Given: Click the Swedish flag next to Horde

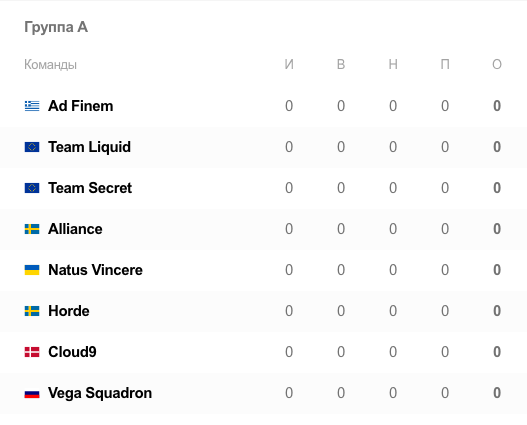Looking at the screenshot, I should coord(32,311).
